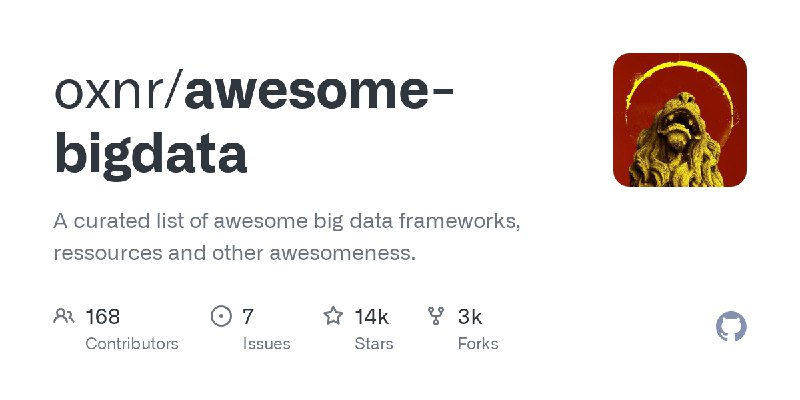
Task: Open the Stars label
Action: 374,344
